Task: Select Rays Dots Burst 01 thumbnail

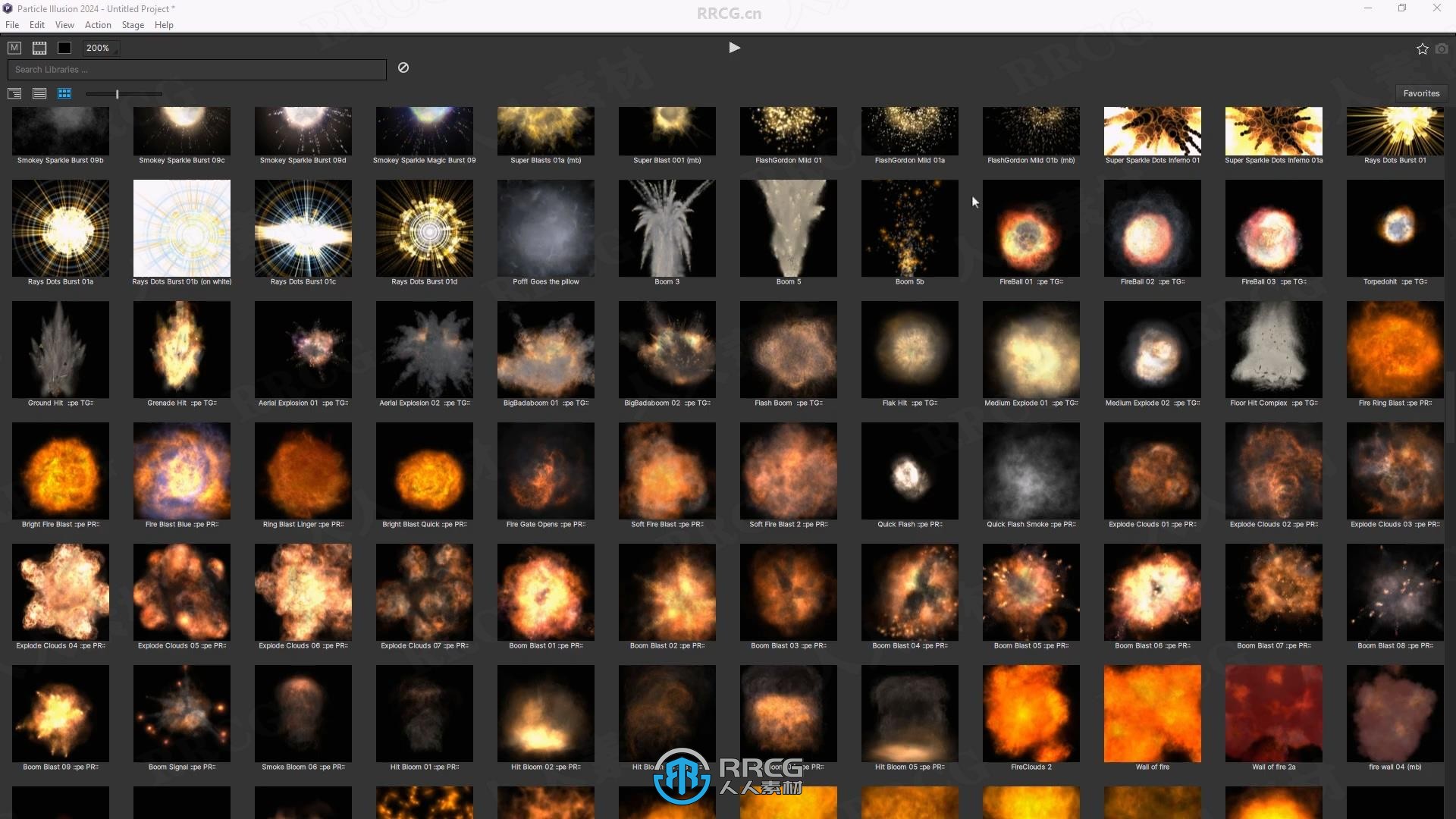Action: click(x=1395, y=131)
